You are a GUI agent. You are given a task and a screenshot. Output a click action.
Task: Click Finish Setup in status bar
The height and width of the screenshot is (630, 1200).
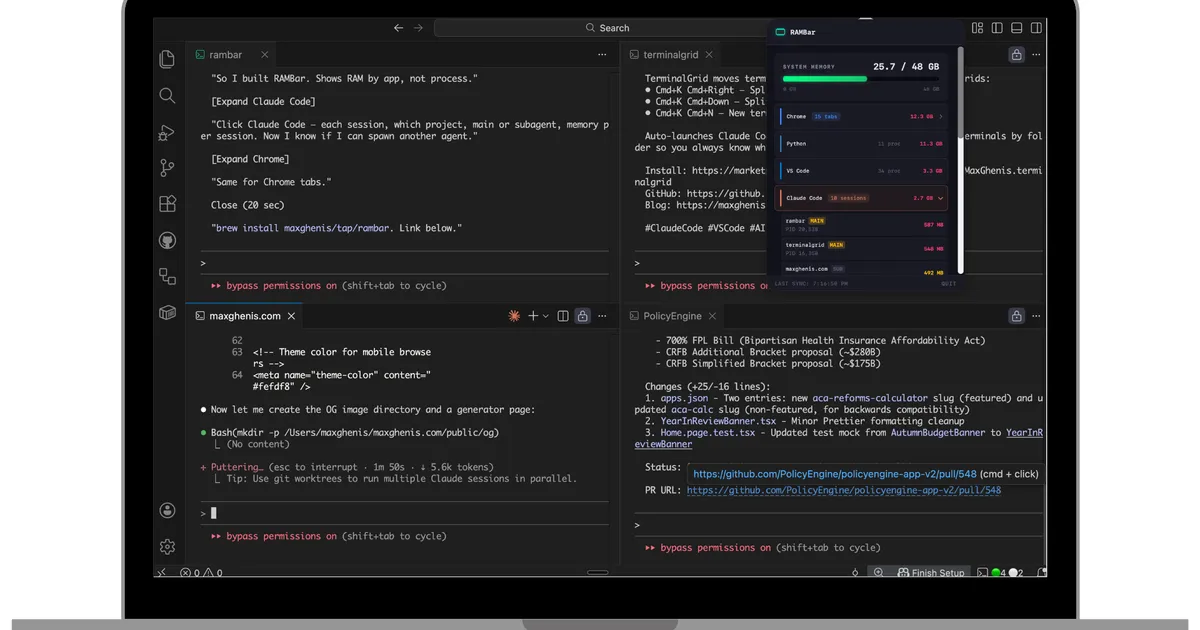tap(931, 573)
